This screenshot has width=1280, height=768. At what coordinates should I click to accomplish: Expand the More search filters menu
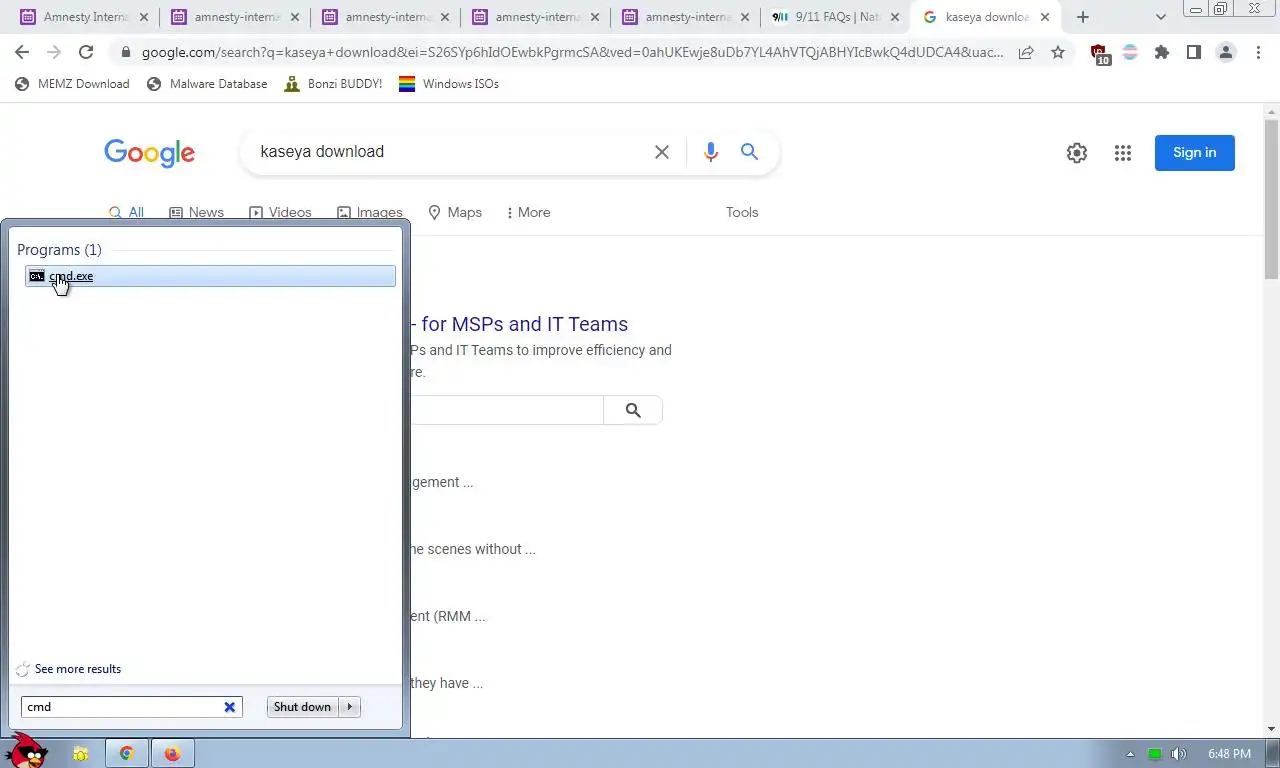pos(528,212)
